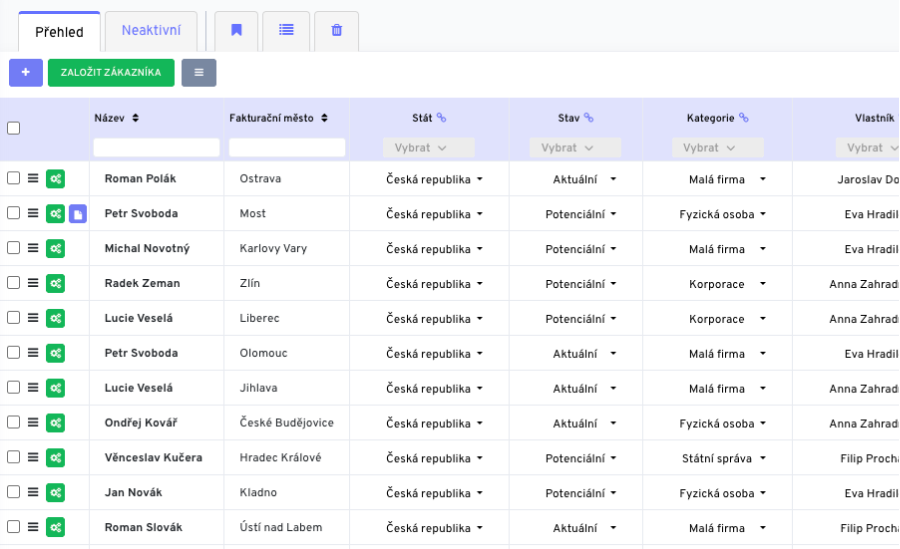
Task: Click the link icon next to Stát
Action: (442, 118)
